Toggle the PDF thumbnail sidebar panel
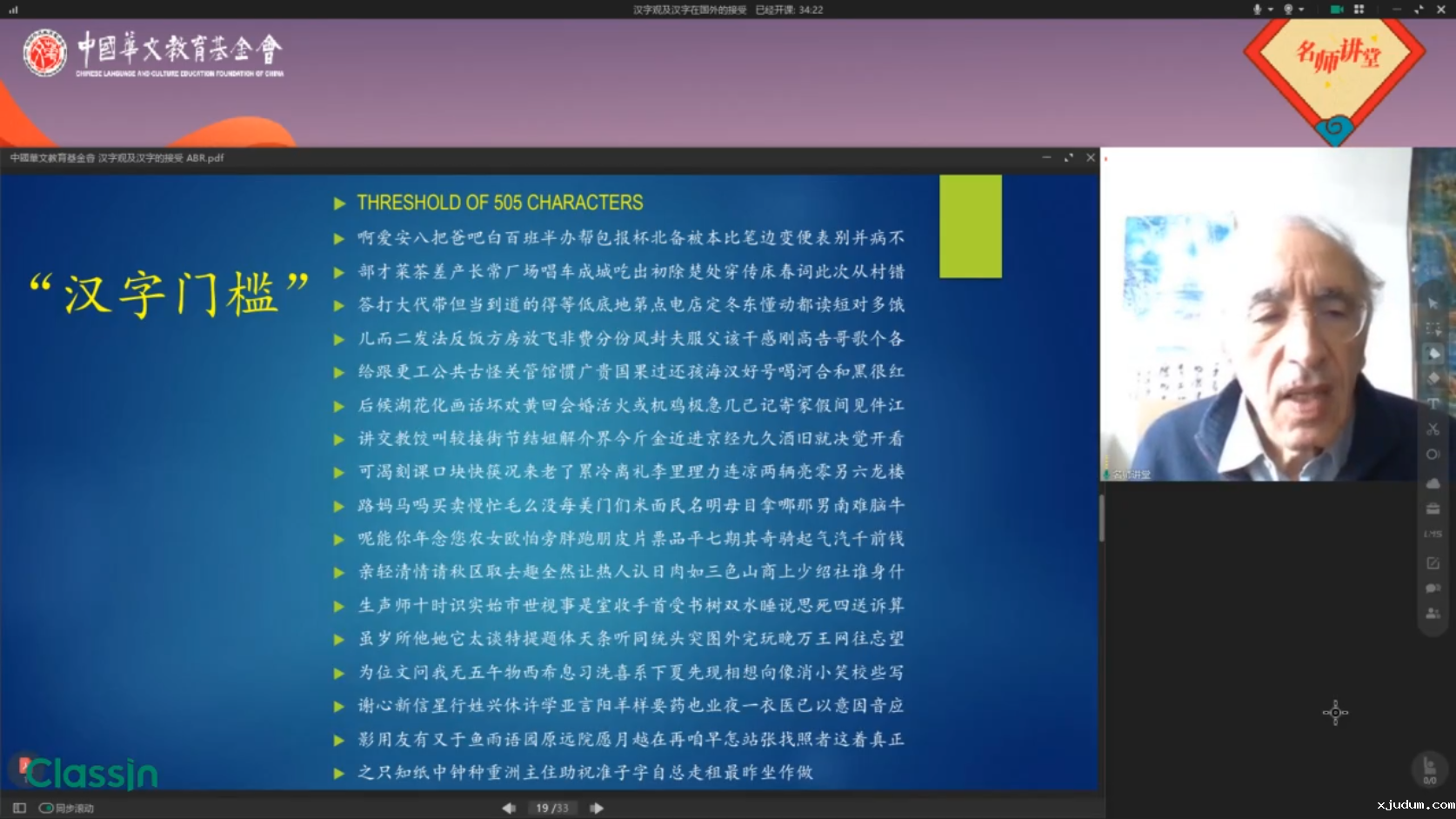Screen dimensions: 1456x819 pyautogui.click(x=19, y=809)
